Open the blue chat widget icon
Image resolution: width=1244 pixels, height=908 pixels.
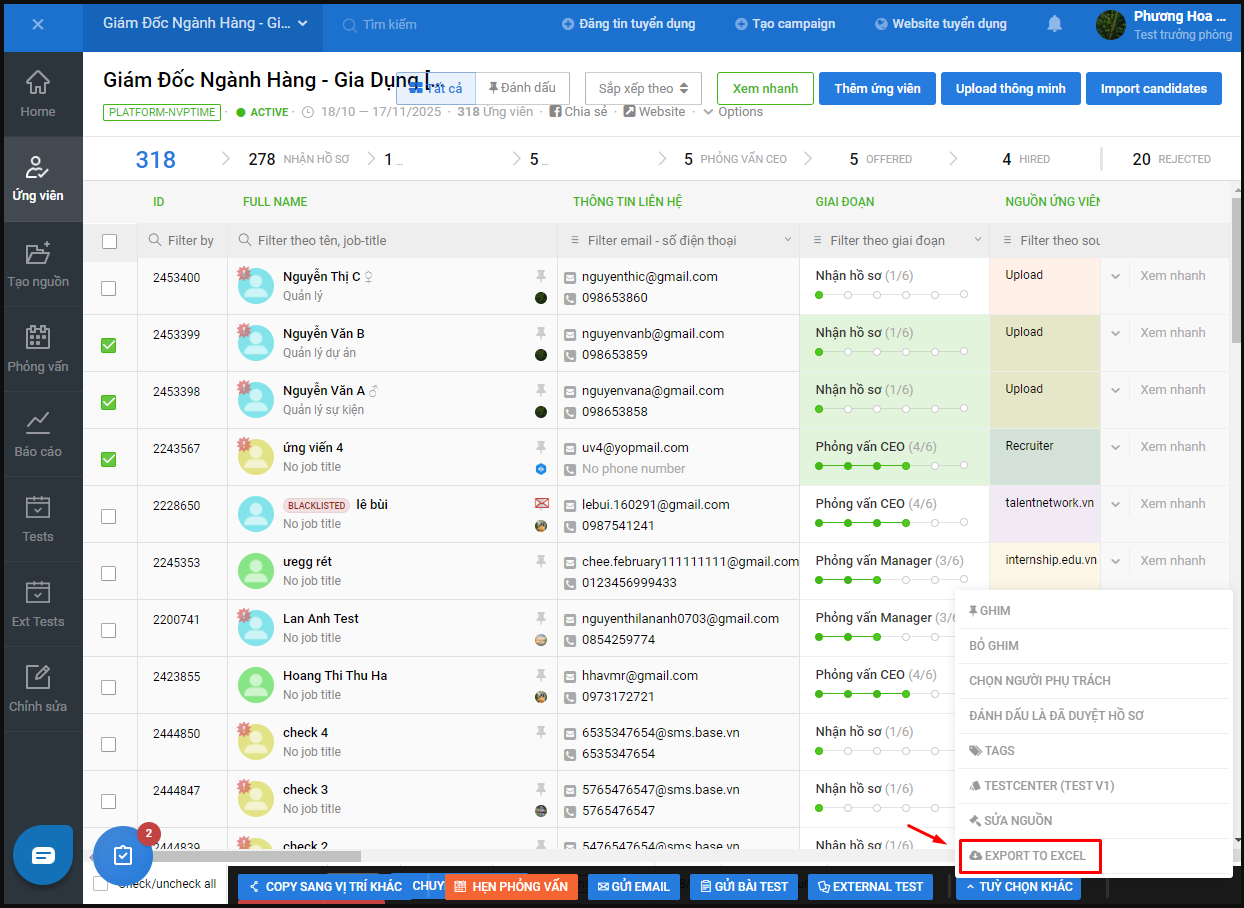point(43,856)
